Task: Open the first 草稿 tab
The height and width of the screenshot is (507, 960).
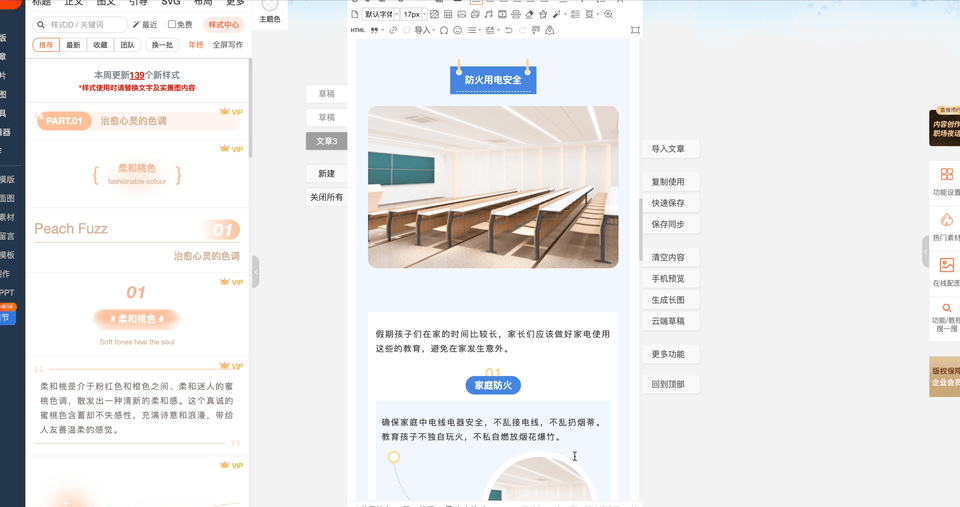Action: coord(326,94)
